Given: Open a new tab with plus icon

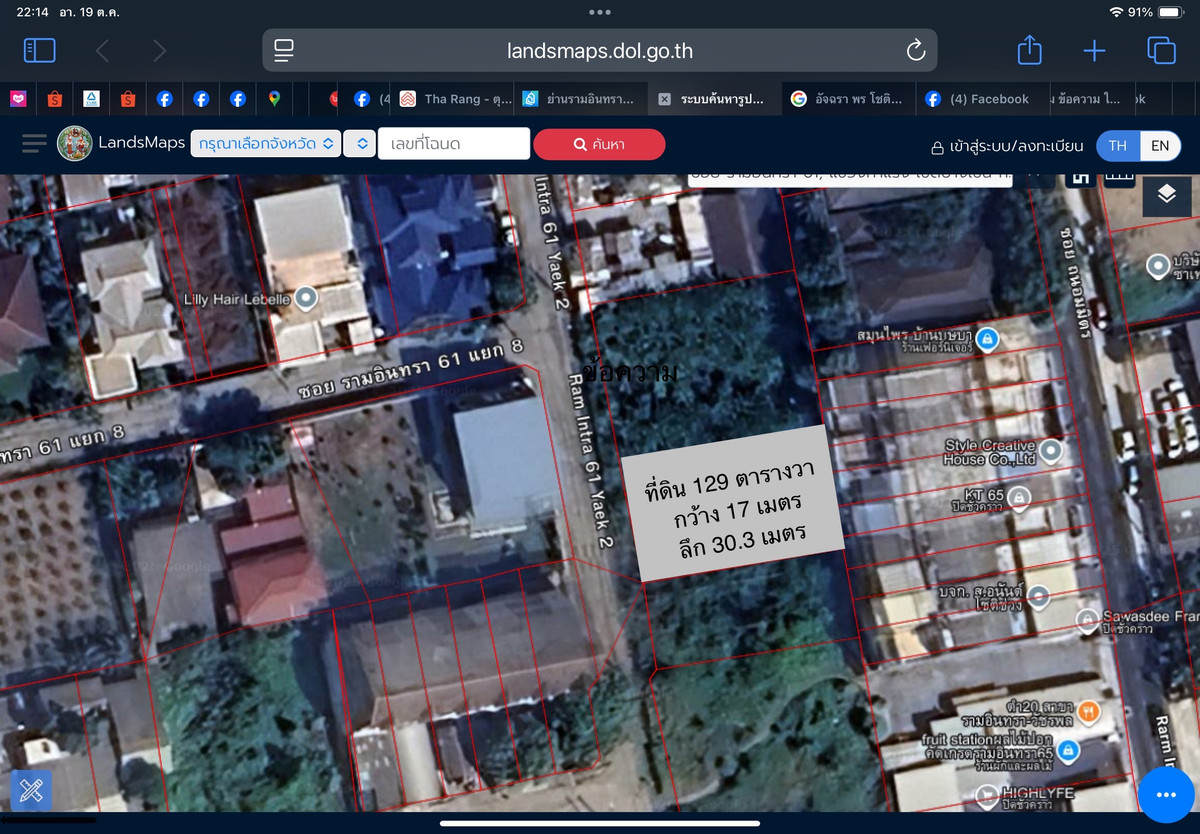Looking at the screenshot, I should pyautogui.click(x=1094, y=50).
